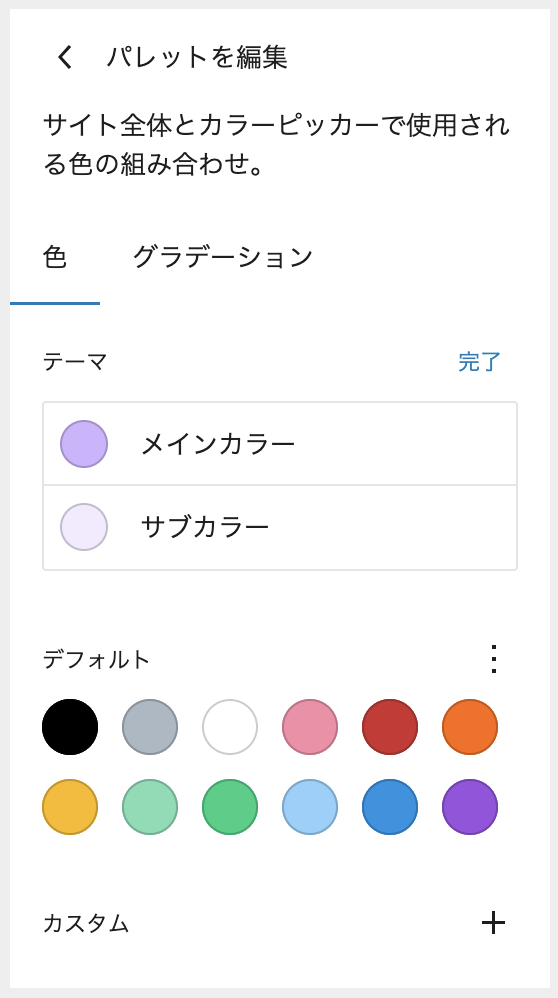Select the orange default color swatch
558x998 pixels.
tap(470, 727)
